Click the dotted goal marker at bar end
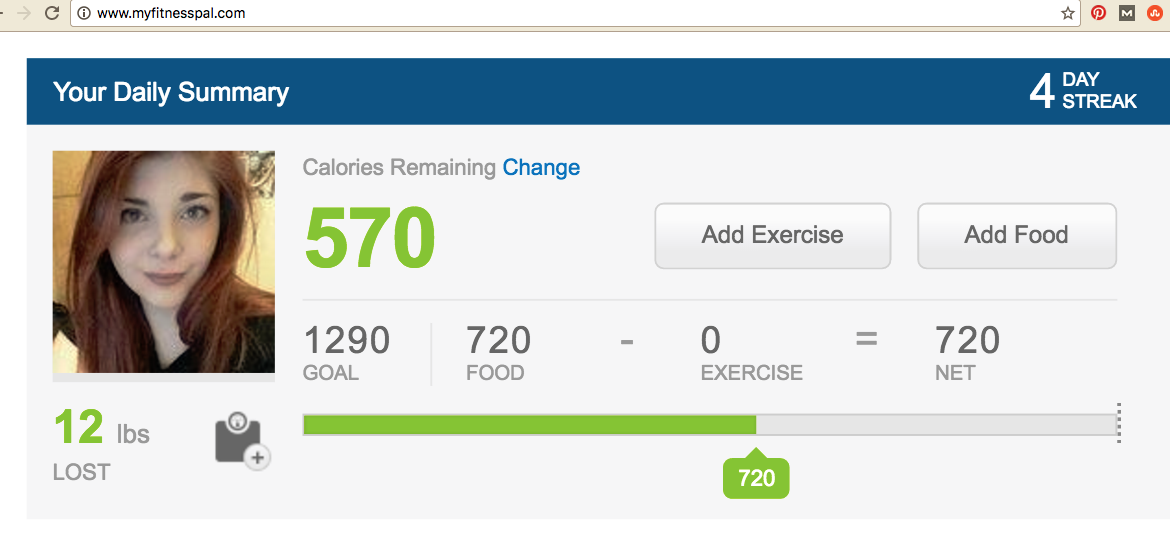 pos(1119,423)
